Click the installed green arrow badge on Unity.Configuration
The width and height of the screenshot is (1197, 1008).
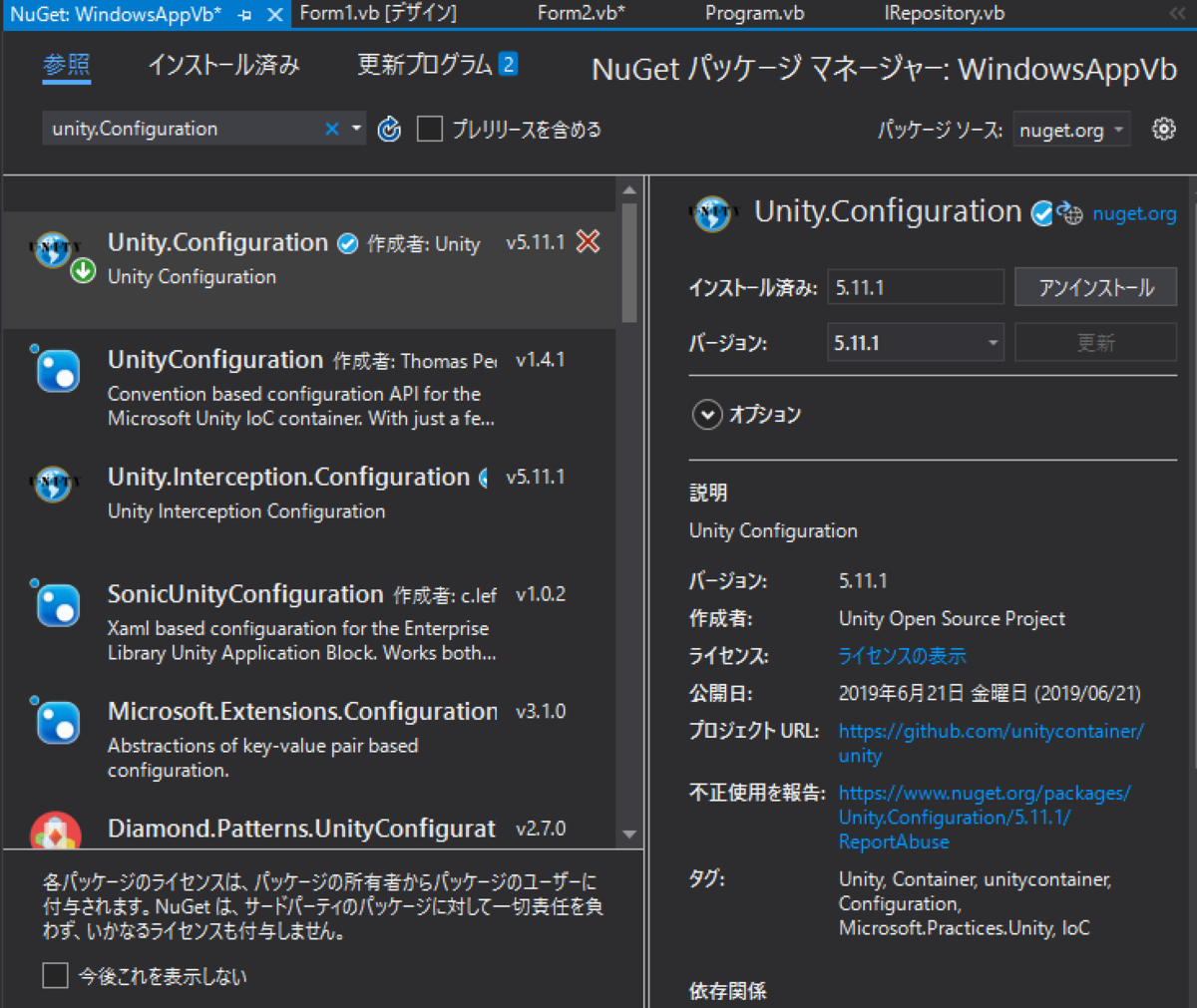point(83,270)
